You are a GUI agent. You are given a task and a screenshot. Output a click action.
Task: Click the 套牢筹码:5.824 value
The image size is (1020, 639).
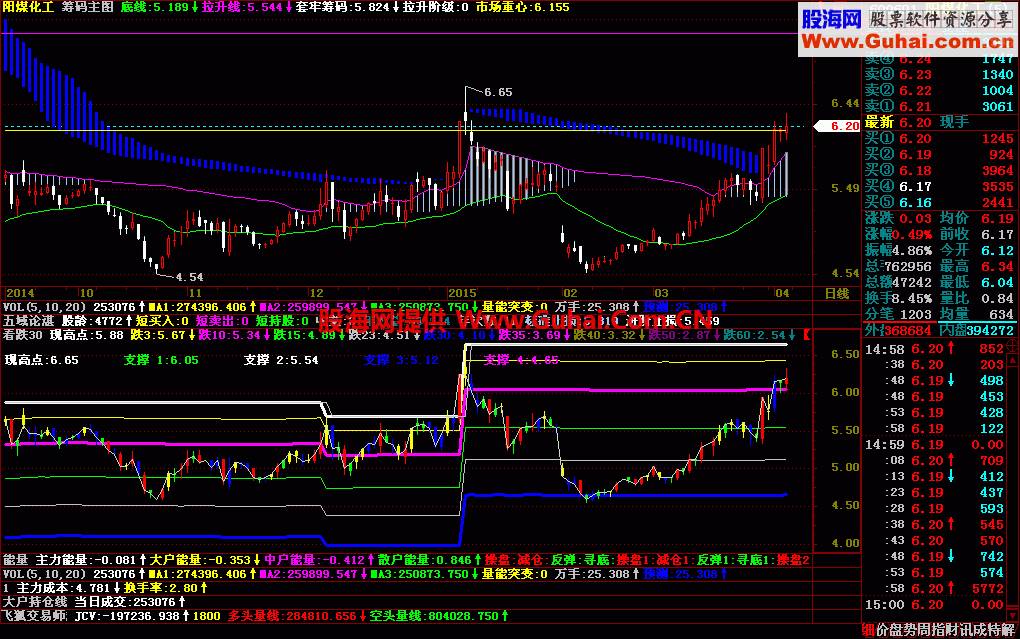(342, 7)
